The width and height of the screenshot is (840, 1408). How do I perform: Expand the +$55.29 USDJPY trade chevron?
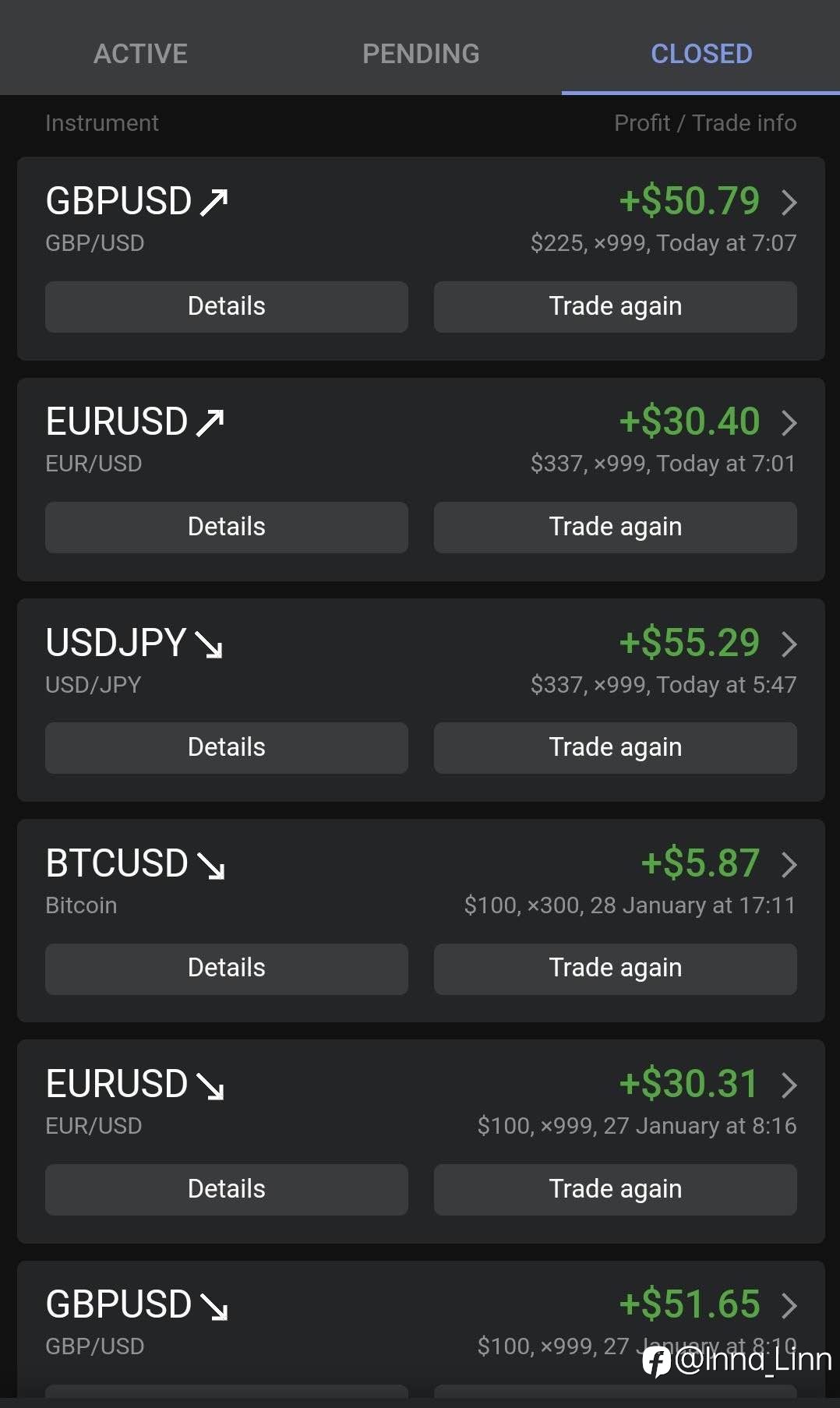click(789, 644)
